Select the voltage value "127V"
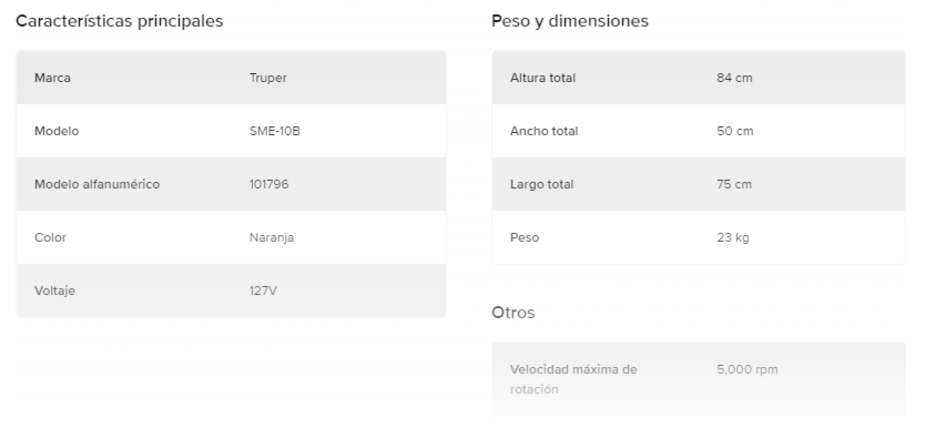This screenshot has height=428, width=925. [263, 291]
